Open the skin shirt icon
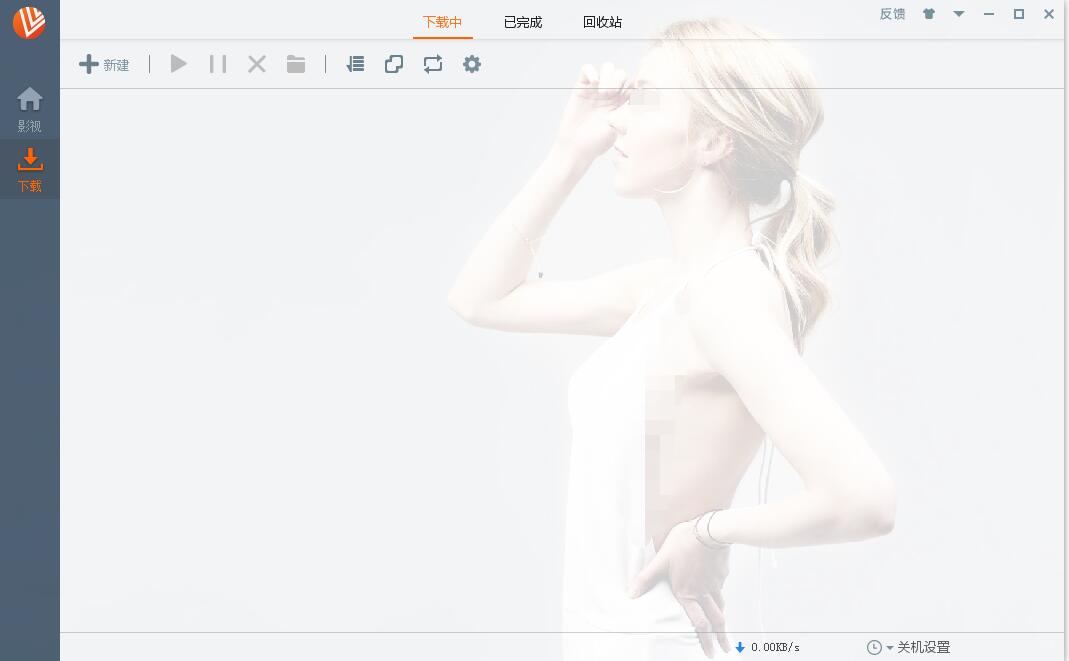Image resolution: width=1069 pixels, height=661 pixels. pos(929,14)
